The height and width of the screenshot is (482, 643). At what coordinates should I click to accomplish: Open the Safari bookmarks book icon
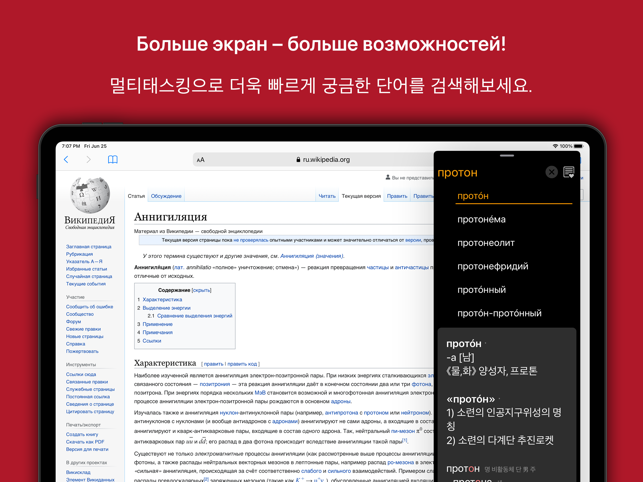pyautogui.click(x=112, y=160)
